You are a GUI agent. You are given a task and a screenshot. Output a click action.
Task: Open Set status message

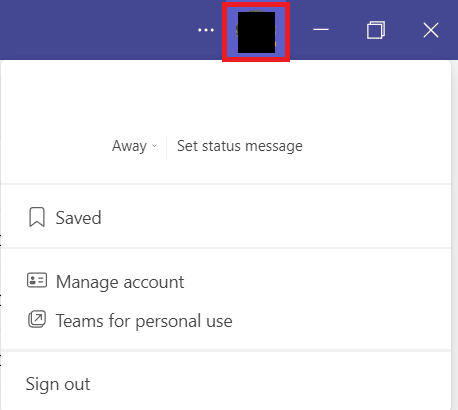tap(240, 146)
